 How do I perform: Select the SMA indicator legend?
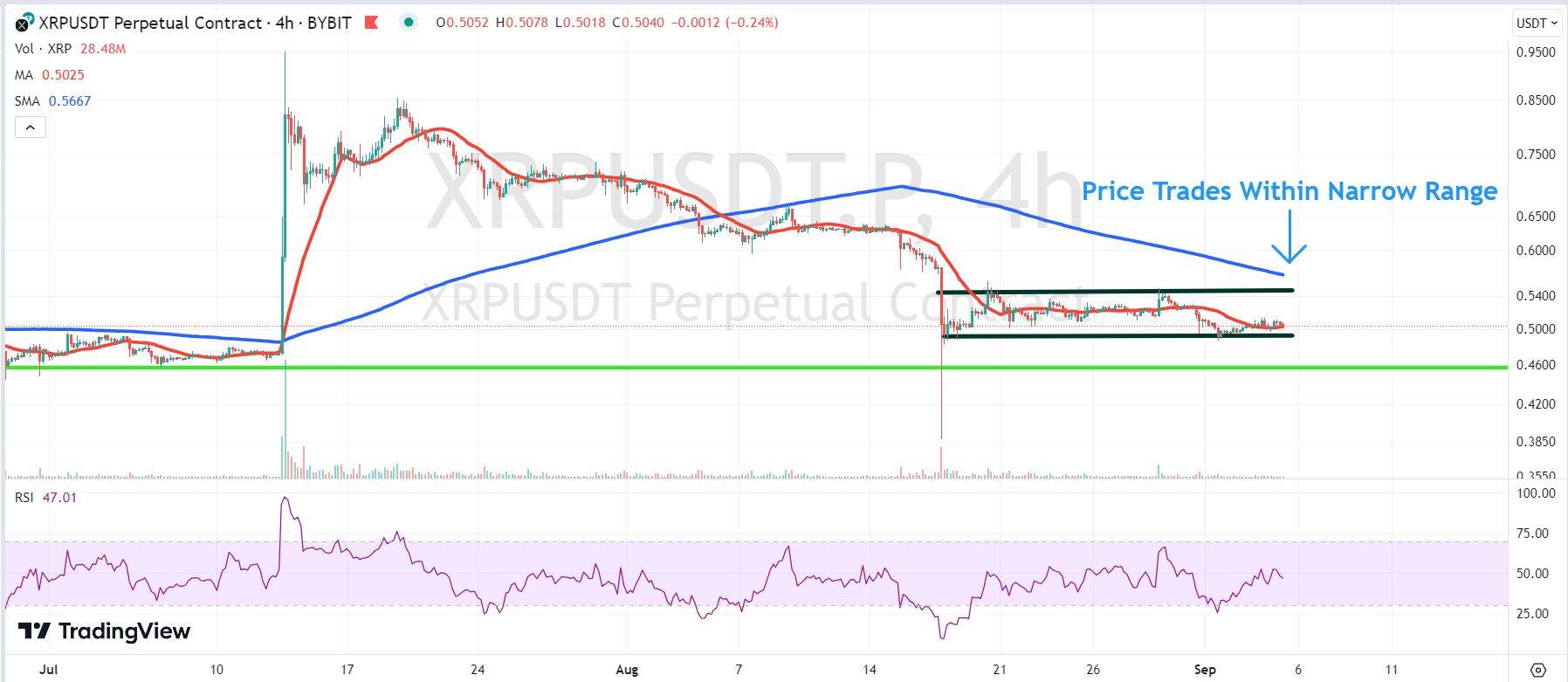coord(27,101)
